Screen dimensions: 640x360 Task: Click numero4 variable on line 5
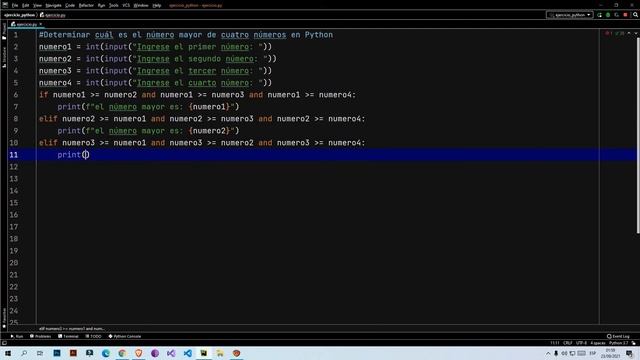point(55,83)
